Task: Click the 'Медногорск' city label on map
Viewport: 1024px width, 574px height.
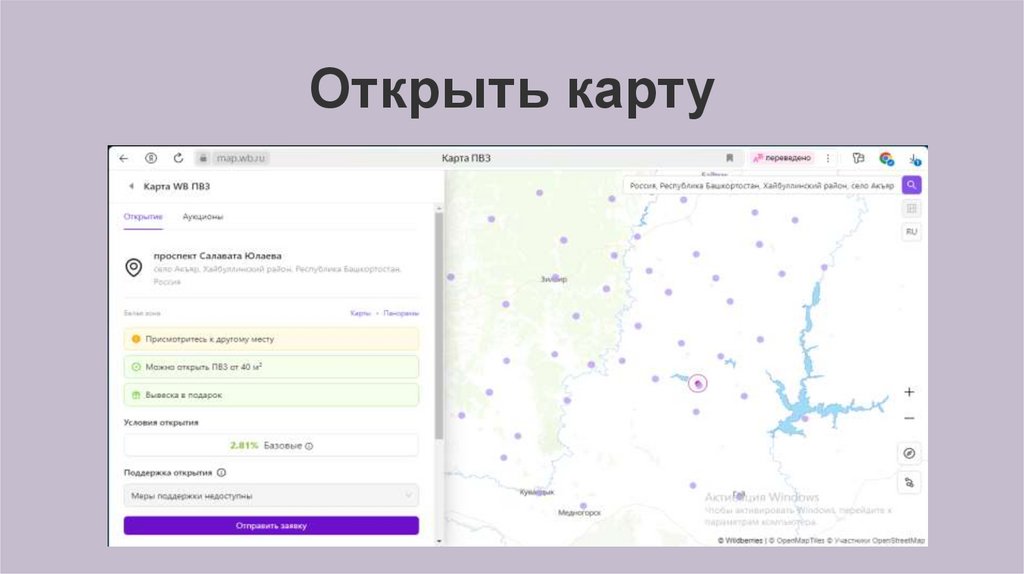Action: pos(579,513)
